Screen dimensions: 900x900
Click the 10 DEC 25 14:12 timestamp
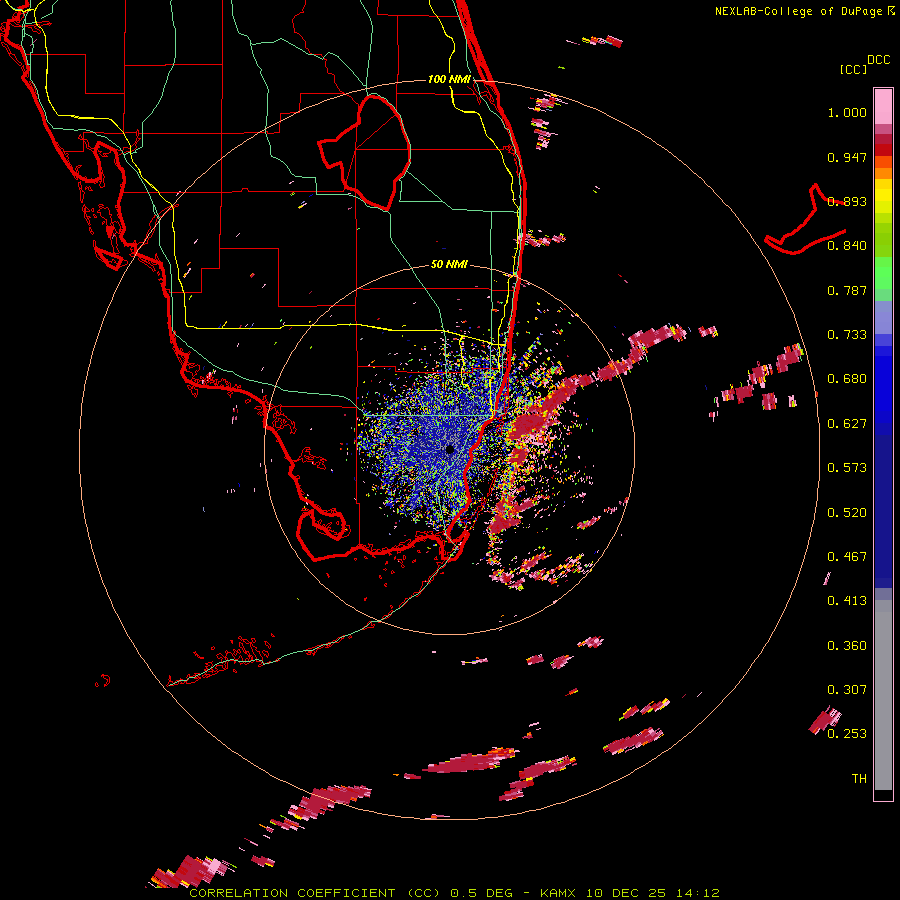coord(653,893)
